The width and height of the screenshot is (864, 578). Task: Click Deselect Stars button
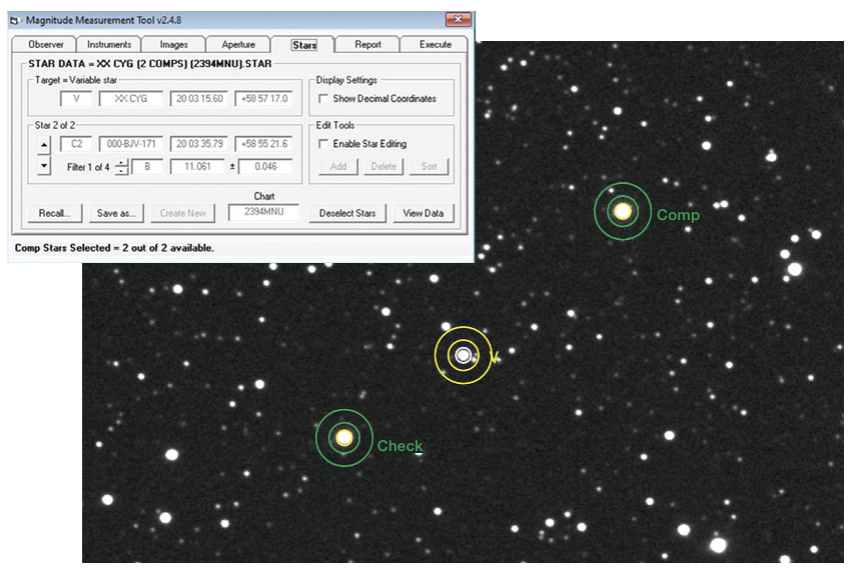[x=347, y=213]
